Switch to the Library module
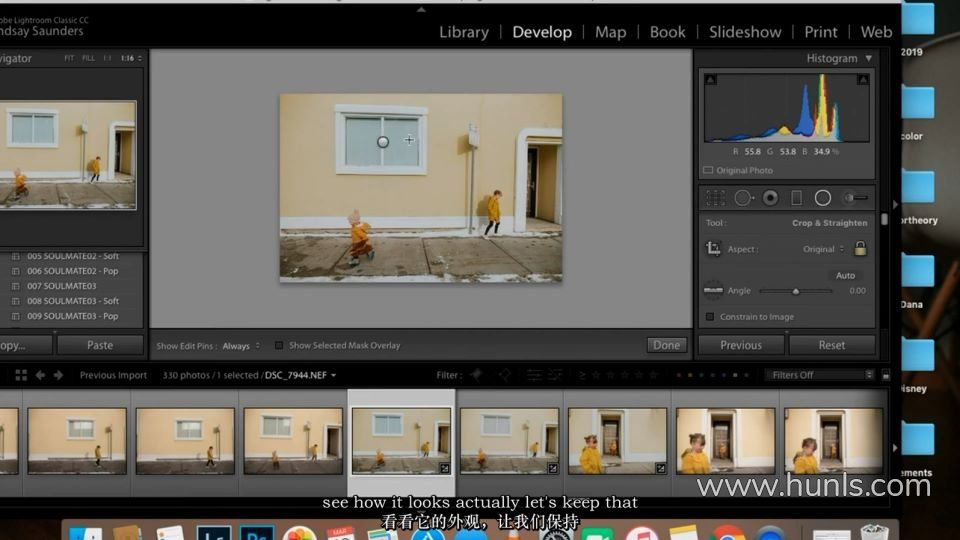This screenshot has height=540, width=960. [463, 32]
